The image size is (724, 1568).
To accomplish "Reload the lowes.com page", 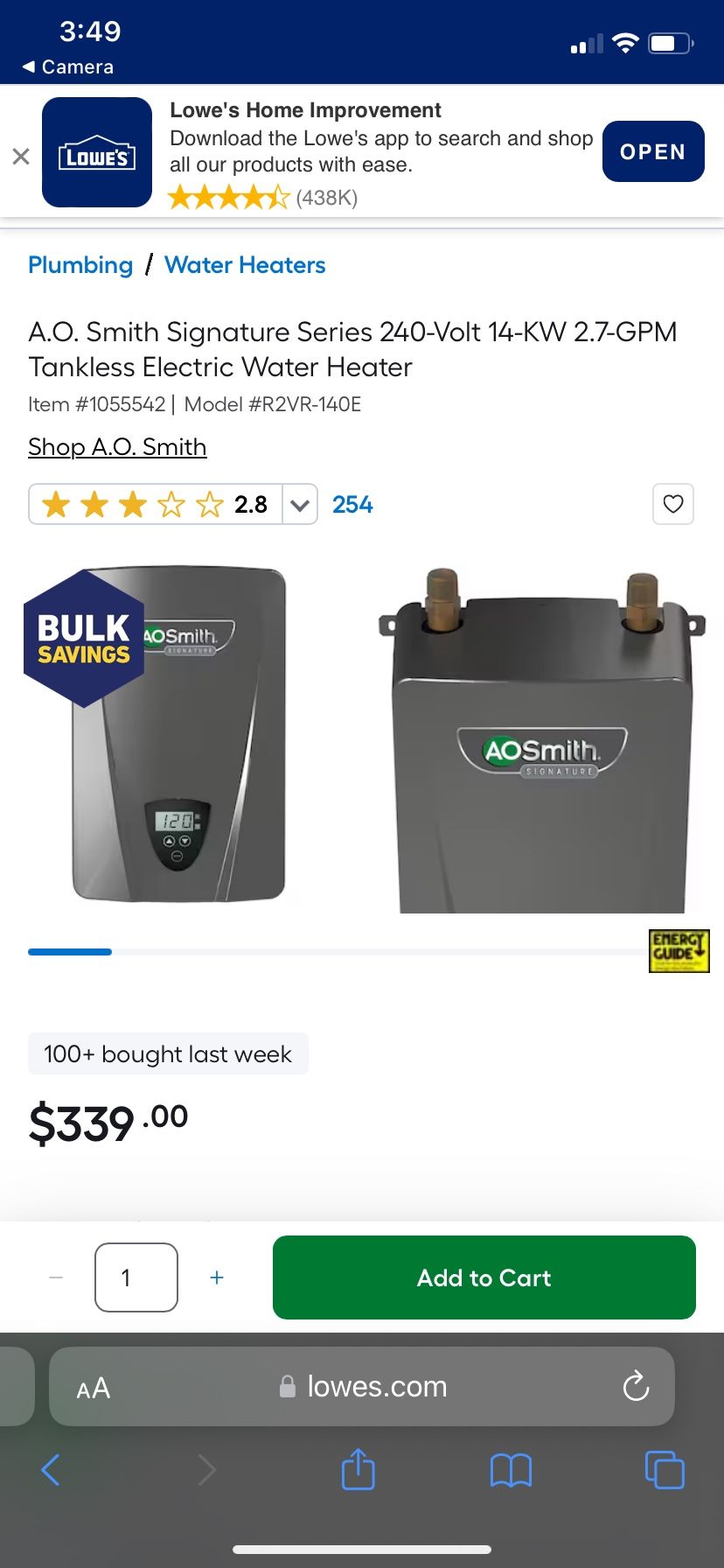I will coord(636,1387).
